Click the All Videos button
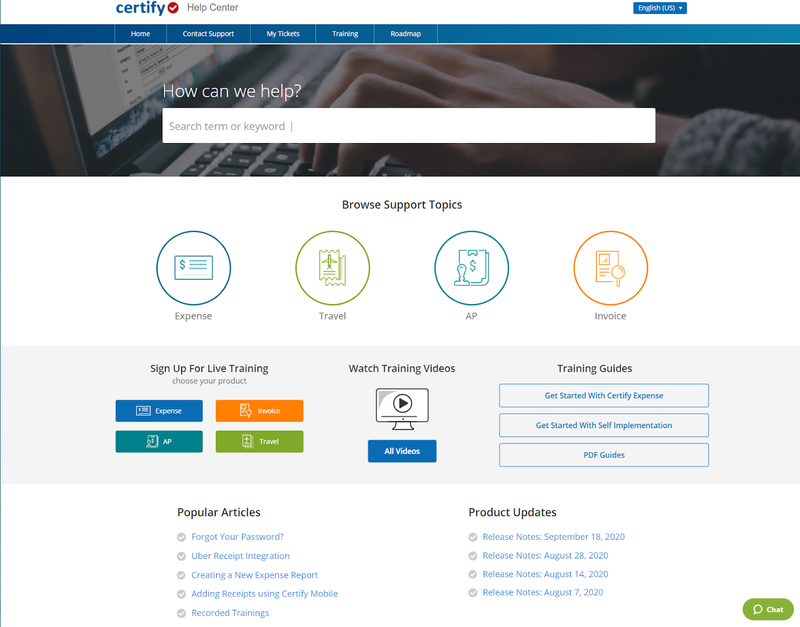The image size is (800, 627). pos(402,451)
